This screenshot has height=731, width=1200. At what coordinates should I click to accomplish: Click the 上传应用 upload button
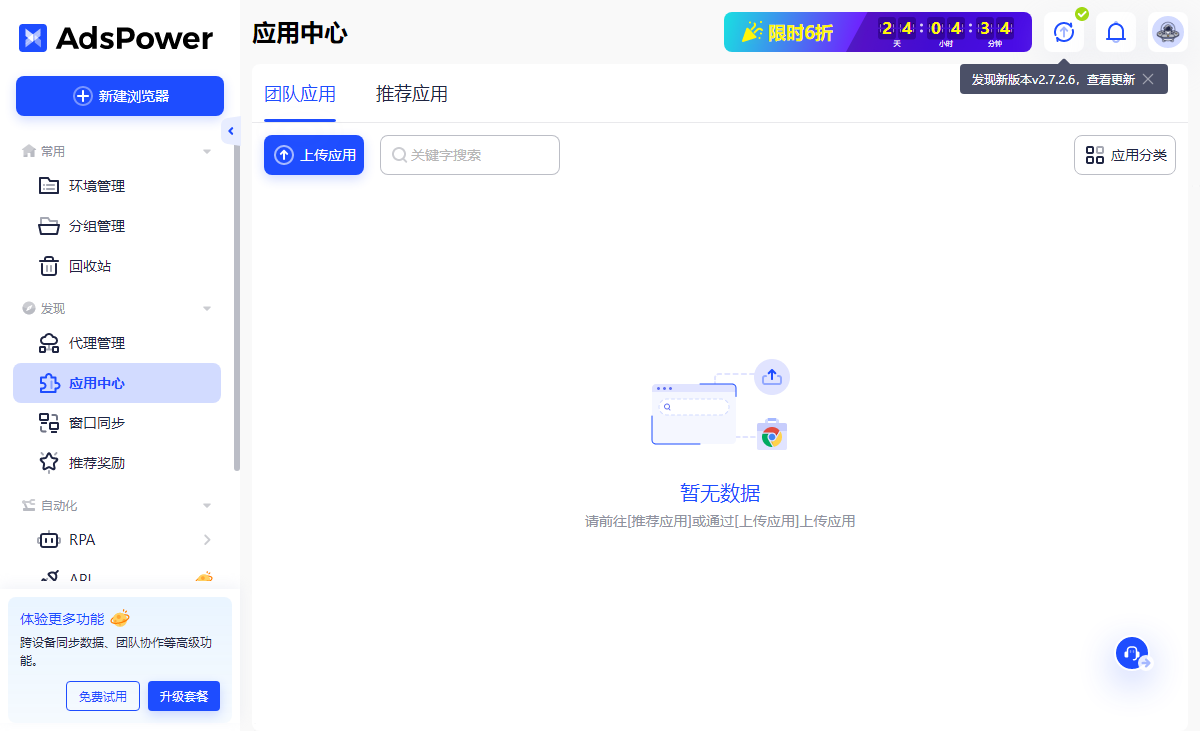(314, 155)
